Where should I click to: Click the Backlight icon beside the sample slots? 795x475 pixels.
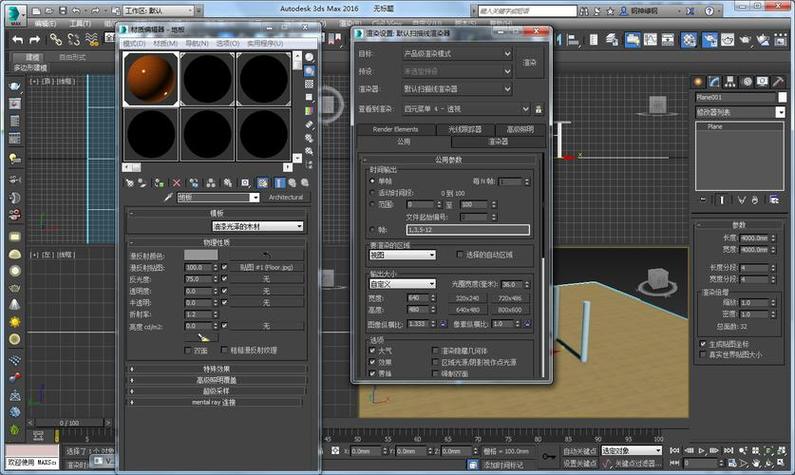pos(310,73)
